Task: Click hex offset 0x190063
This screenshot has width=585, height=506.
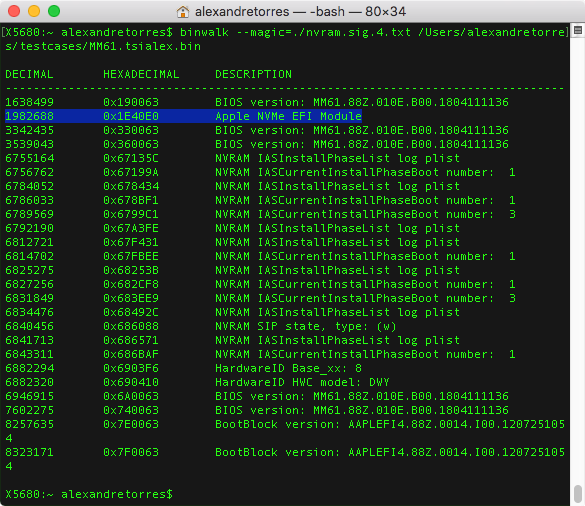Action: (x=131, y=102)
